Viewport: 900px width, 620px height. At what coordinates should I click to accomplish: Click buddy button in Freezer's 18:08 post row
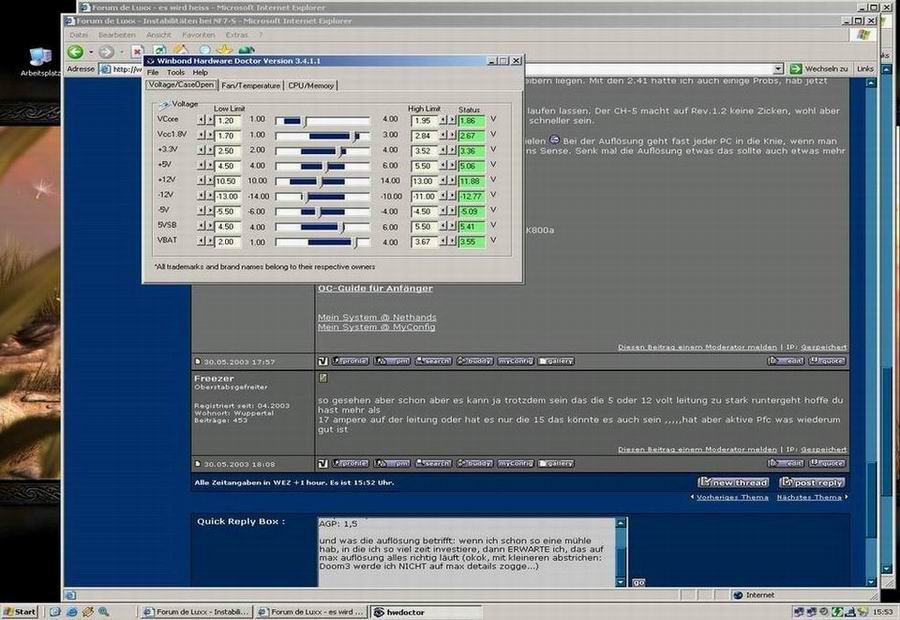click(475, 463)
